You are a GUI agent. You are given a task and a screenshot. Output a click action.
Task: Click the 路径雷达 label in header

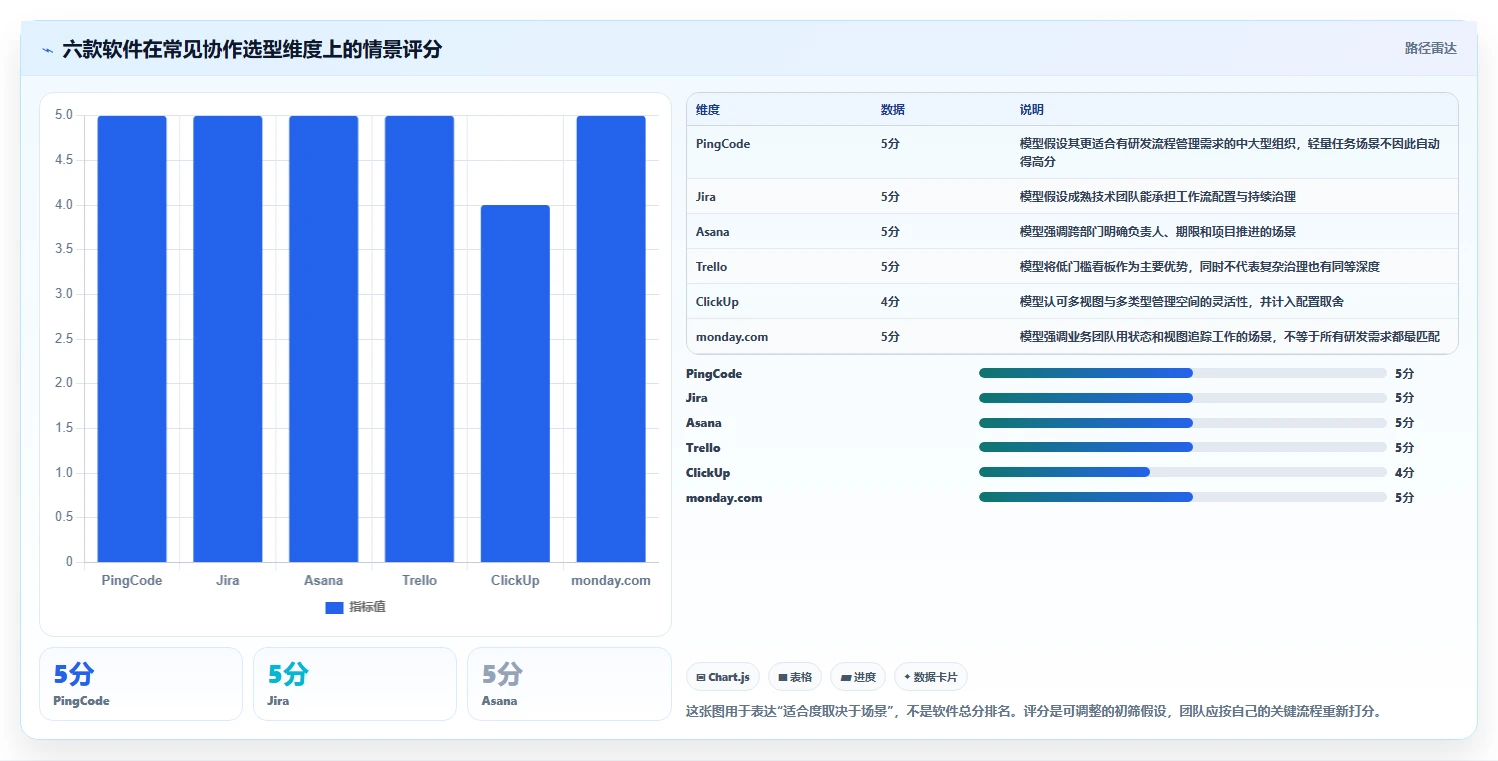point(1430,48)
